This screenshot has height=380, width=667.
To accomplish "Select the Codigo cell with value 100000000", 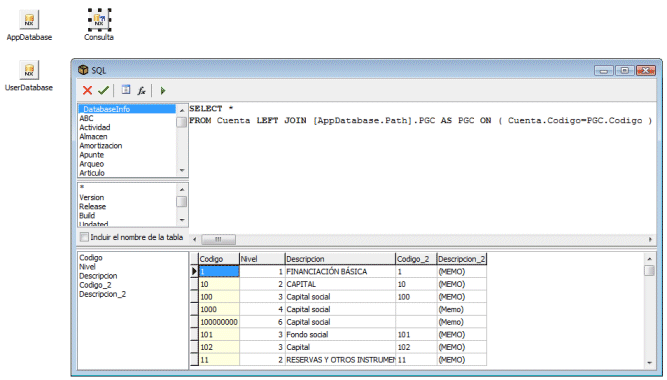I will (x=219, y=322).
